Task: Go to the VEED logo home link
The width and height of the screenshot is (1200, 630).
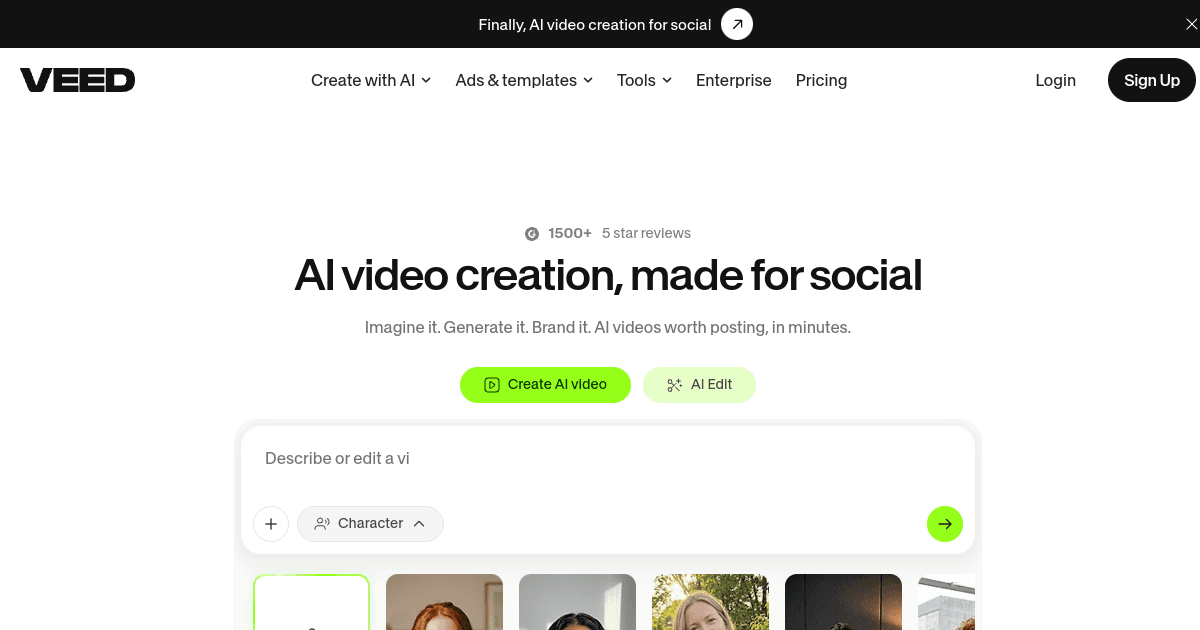Action: pos(77,80)
